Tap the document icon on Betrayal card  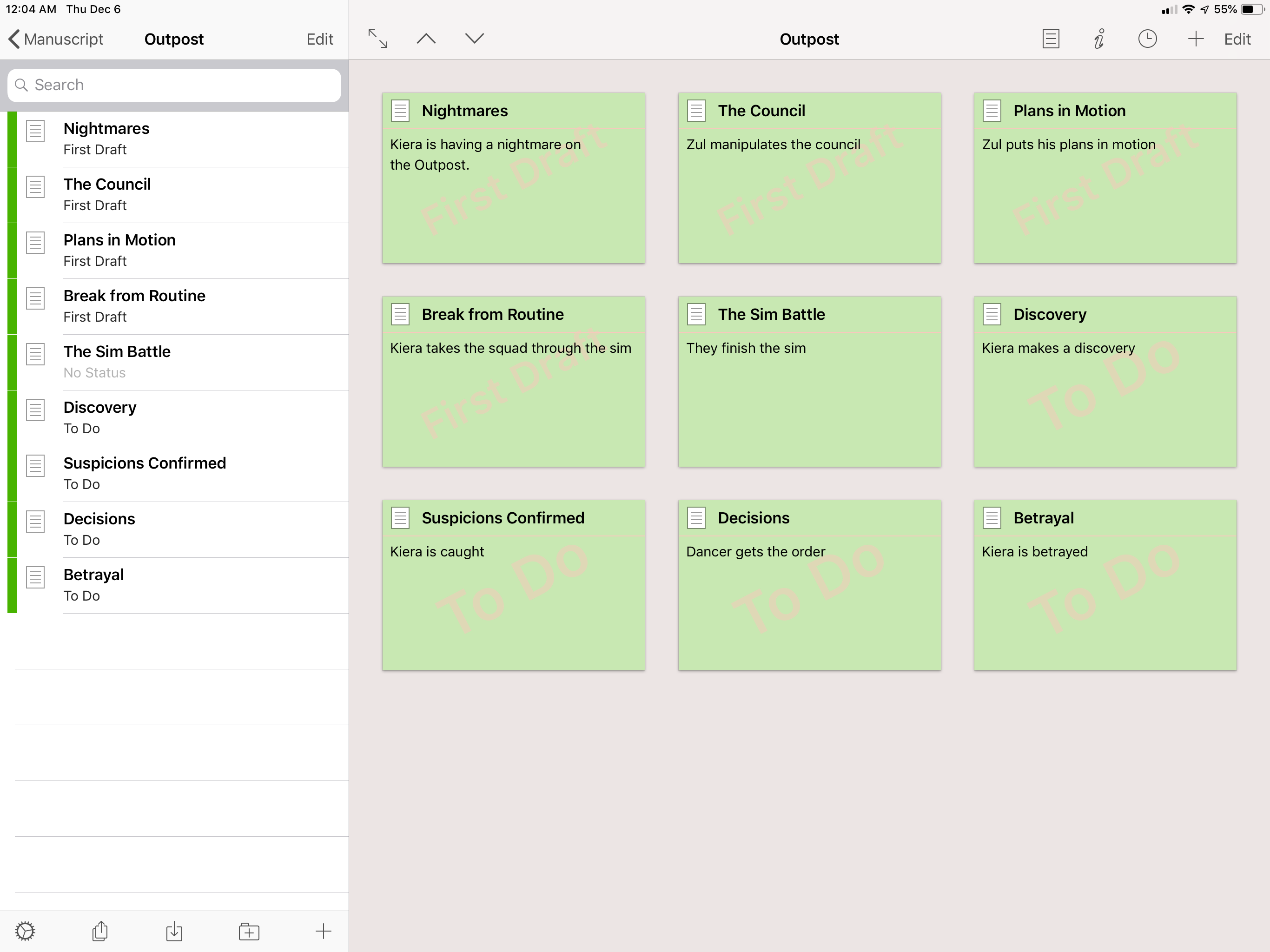point(992,517)
